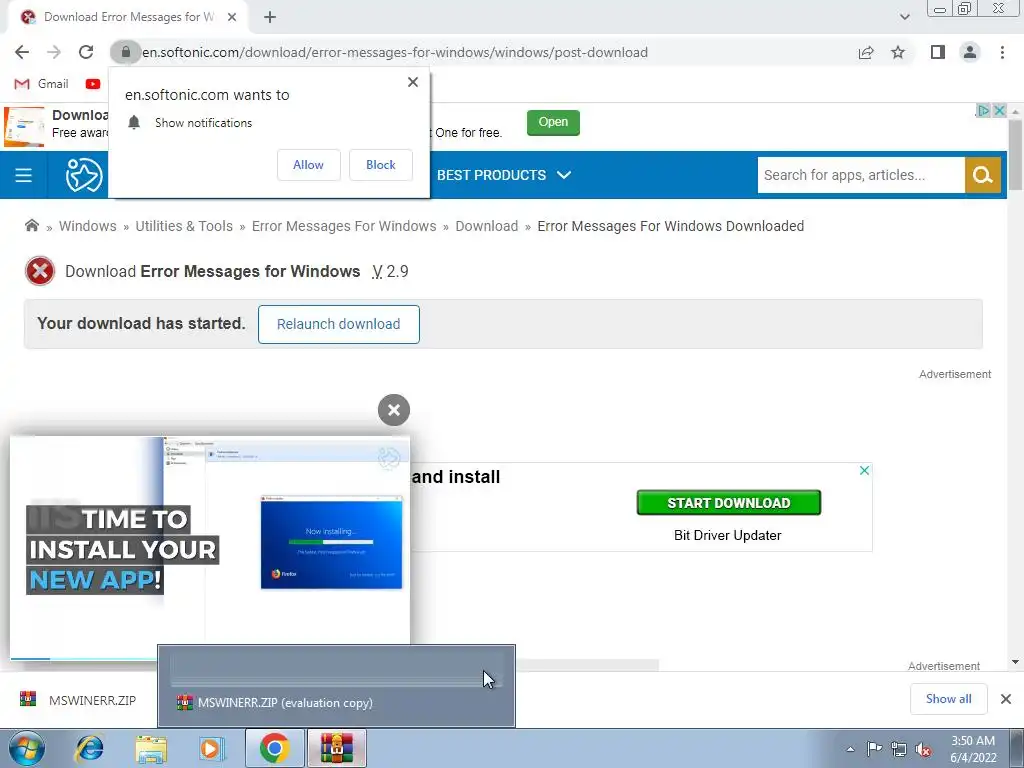Switch to Chrome taskbar icon

coord(274,748)
